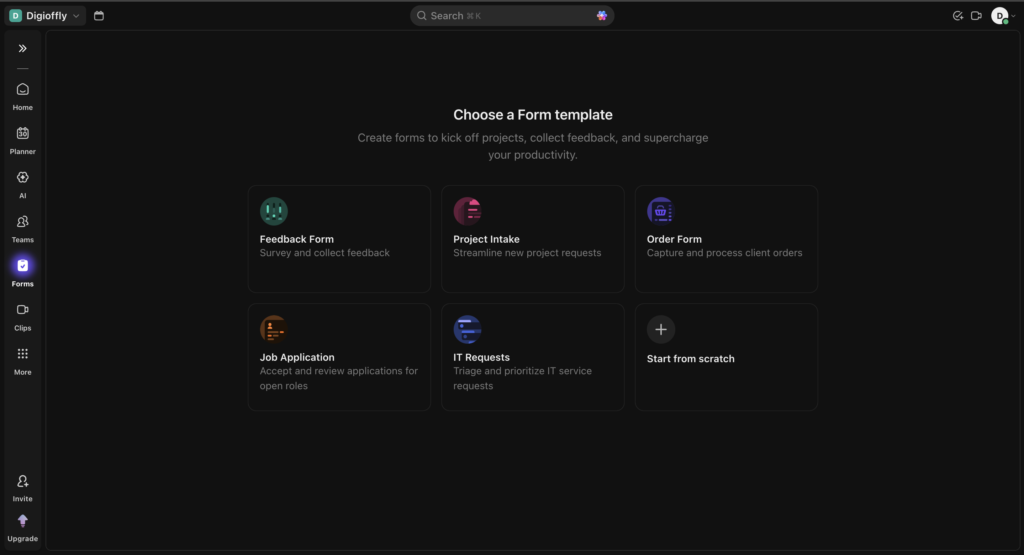The width and height of the screenshot is (1024, 555).
Task: Click calendar icon next to workspace name
Action: click(99, 16)
